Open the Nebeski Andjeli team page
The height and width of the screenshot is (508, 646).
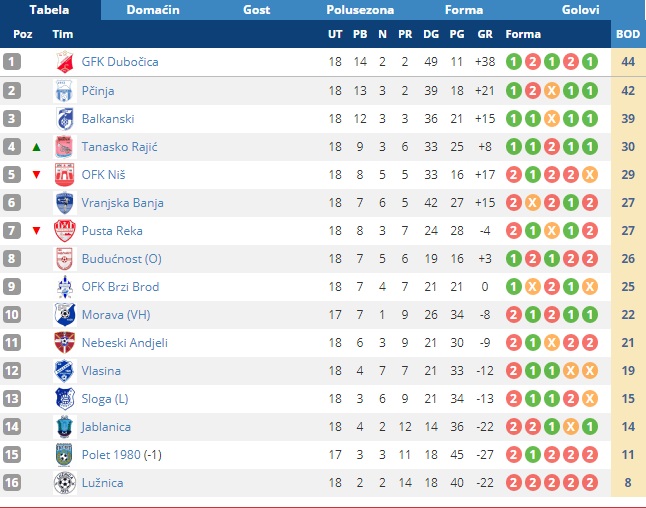tap(124, 342)
